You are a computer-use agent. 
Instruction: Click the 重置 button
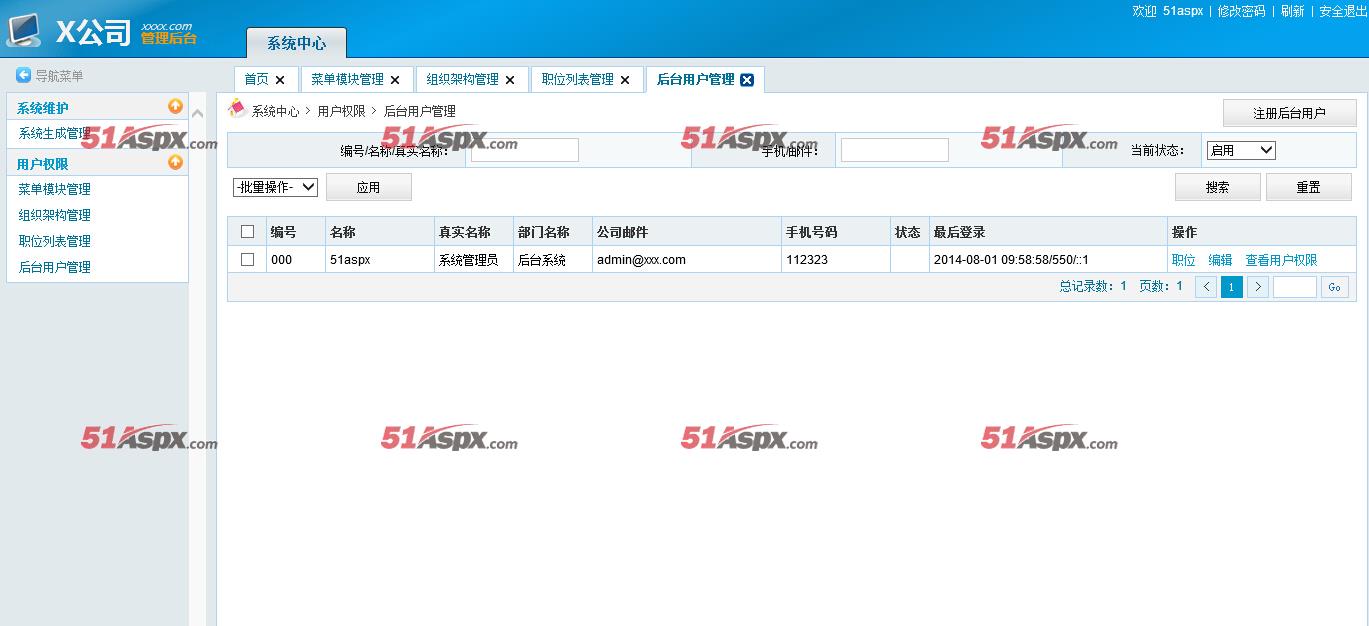(x=1308, y=187)
